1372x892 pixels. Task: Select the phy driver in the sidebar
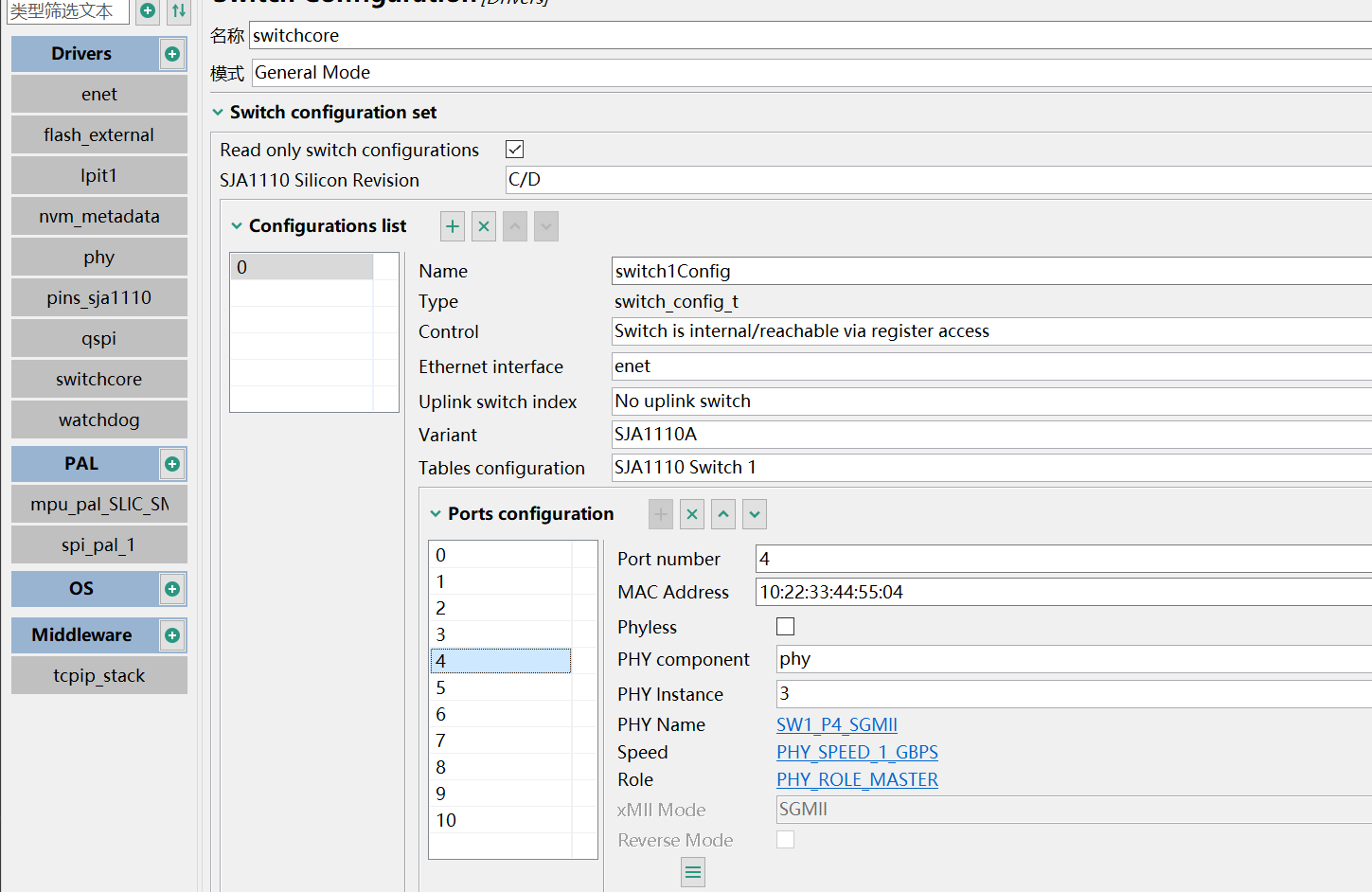pos(98,257)
